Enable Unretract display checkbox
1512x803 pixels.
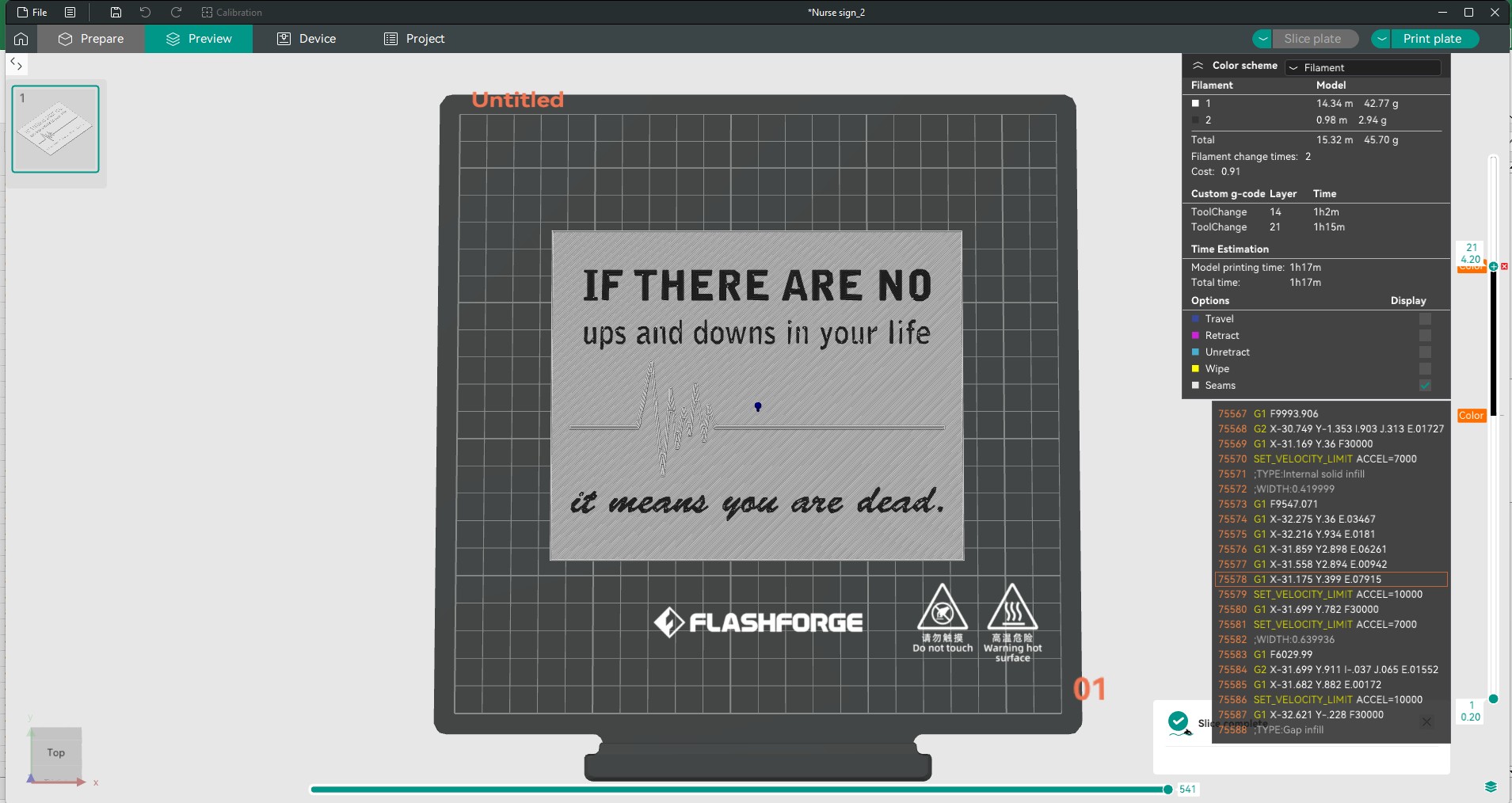pyautogui.click(x=1425, y=352)
